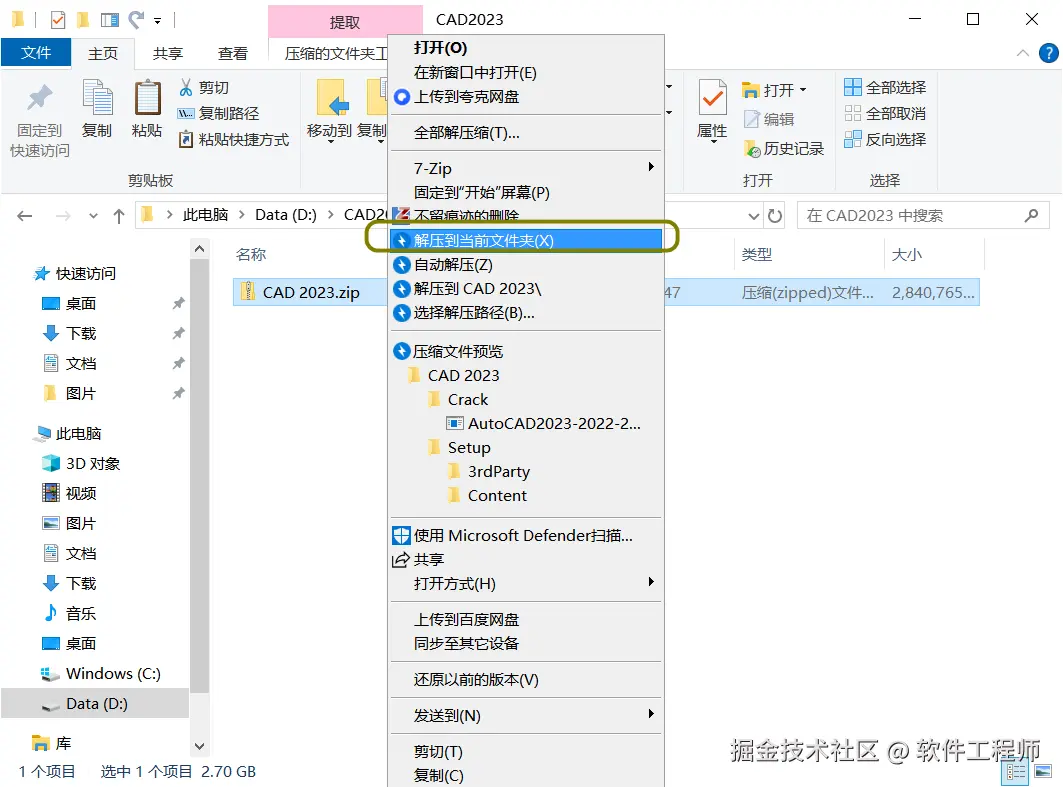This screenshot has height=787, width=1063.
Task: Select the Extract (提取) contextual tab
Action: pos(345,22)
